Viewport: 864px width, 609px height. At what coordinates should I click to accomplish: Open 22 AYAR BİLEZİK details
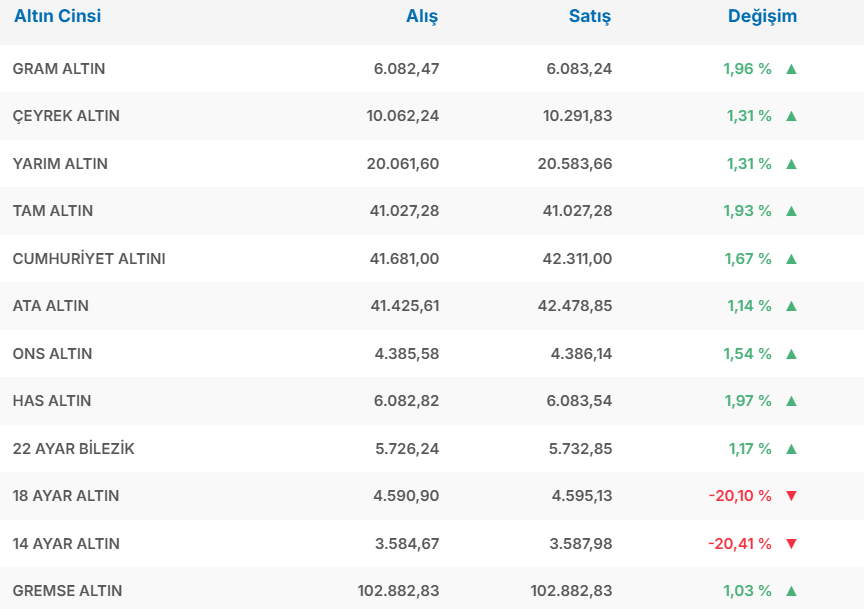(x=73, y=449)
